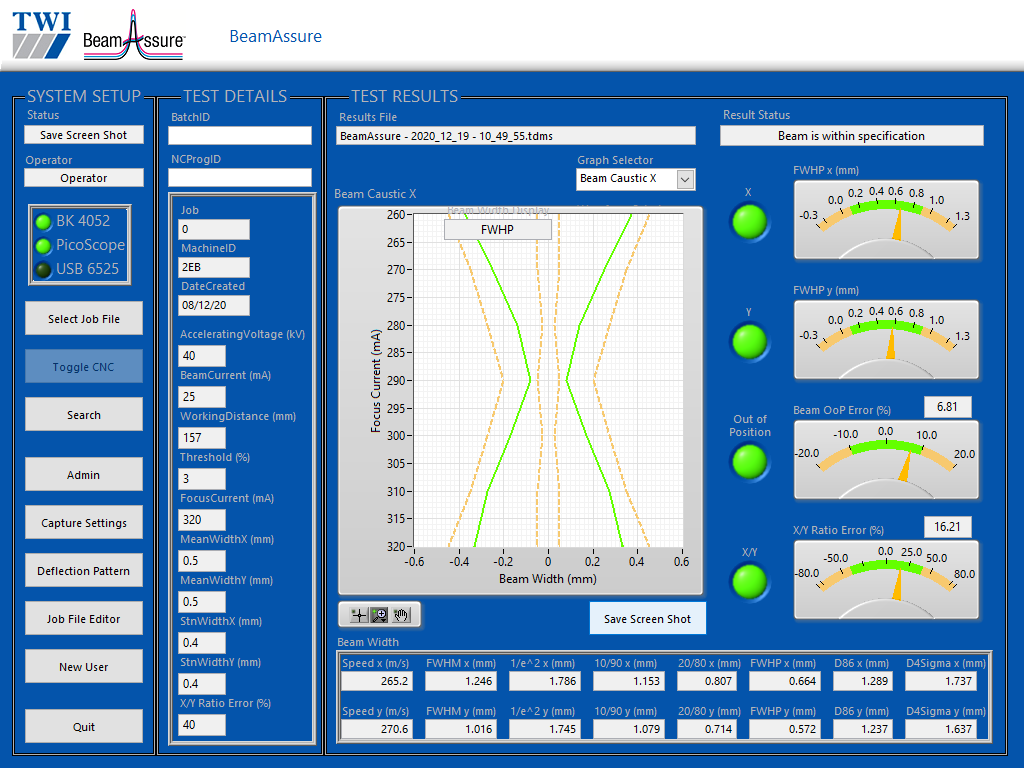The image size is (1024, 768).
Task: Click the AcceleratingVoltage field
Action: coord(202,356)
